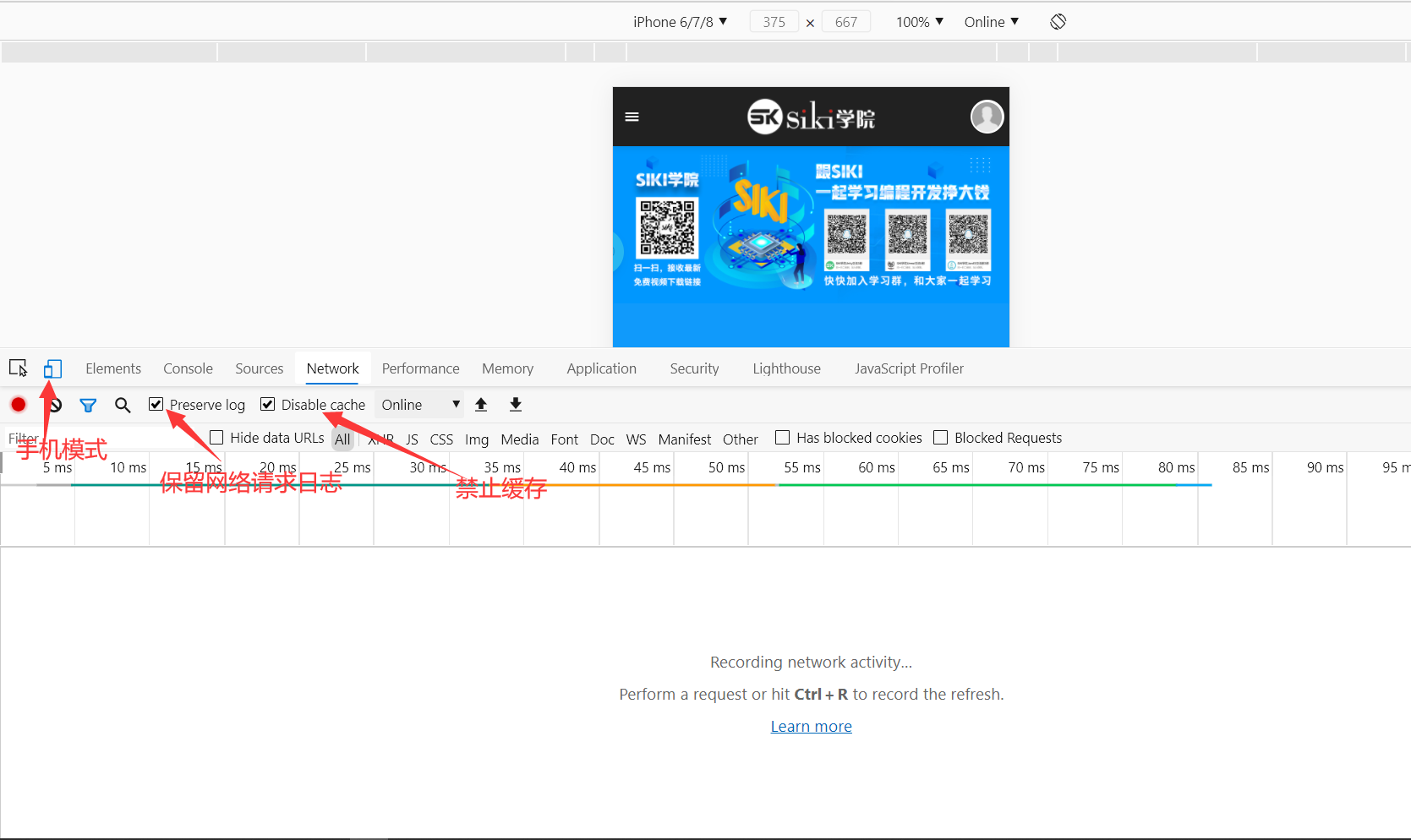Filter requests by WS type

[x=637, y=439]
